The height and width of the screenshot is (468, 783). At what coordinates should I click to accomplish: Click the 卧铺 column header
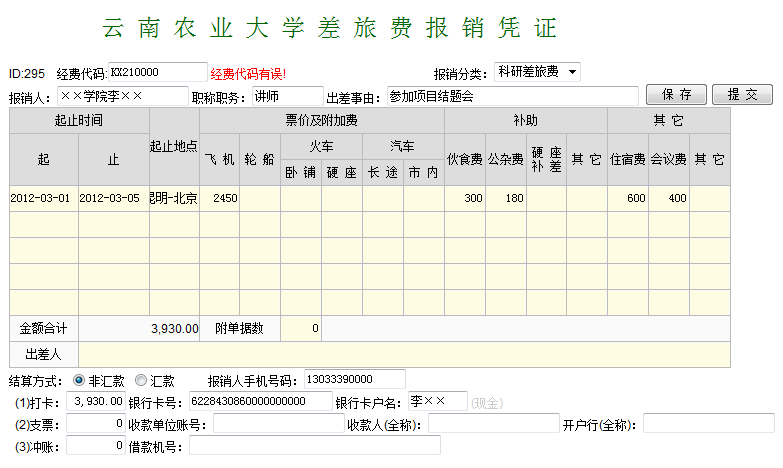click(x=301, y=172)
